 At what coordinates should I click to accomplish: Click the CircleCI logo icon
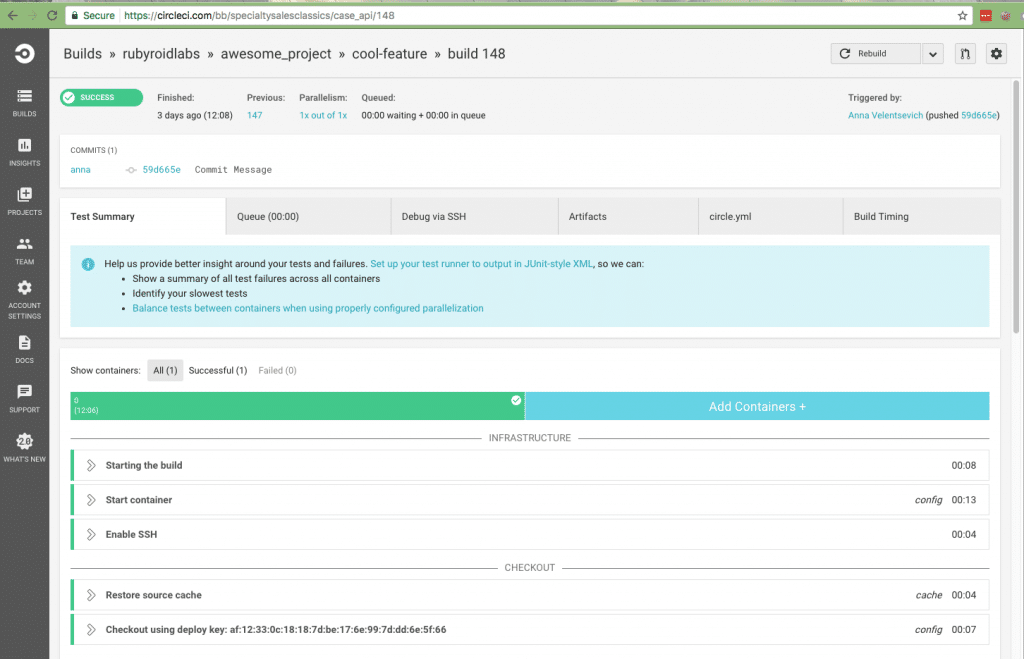pos(24,54)
